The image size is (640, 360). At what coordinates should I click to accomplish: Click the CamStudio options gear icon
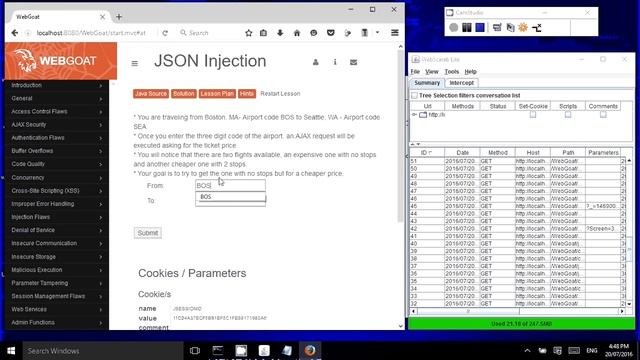[x=523, y=27]
